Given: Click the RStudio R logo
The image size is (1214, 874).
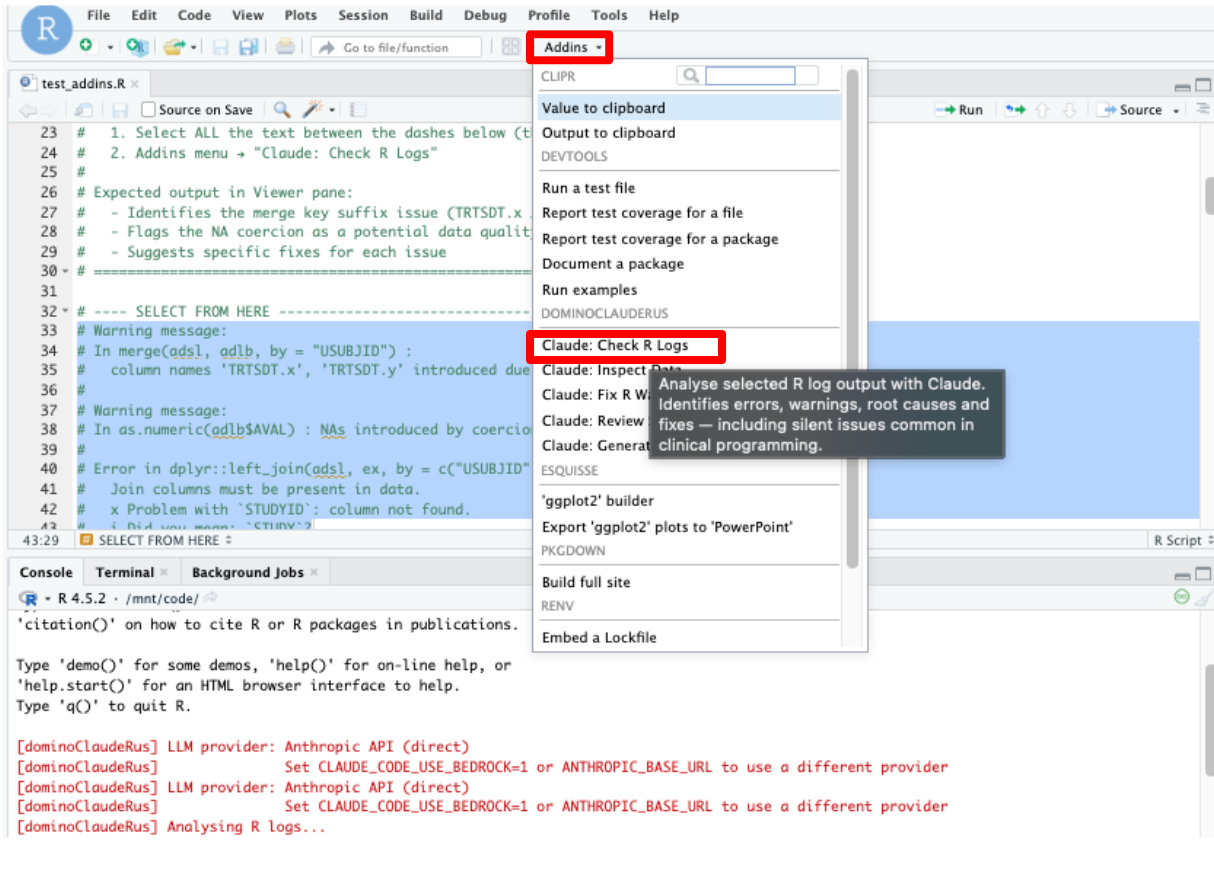Looking at the screenshot, I should coord(46,30).
